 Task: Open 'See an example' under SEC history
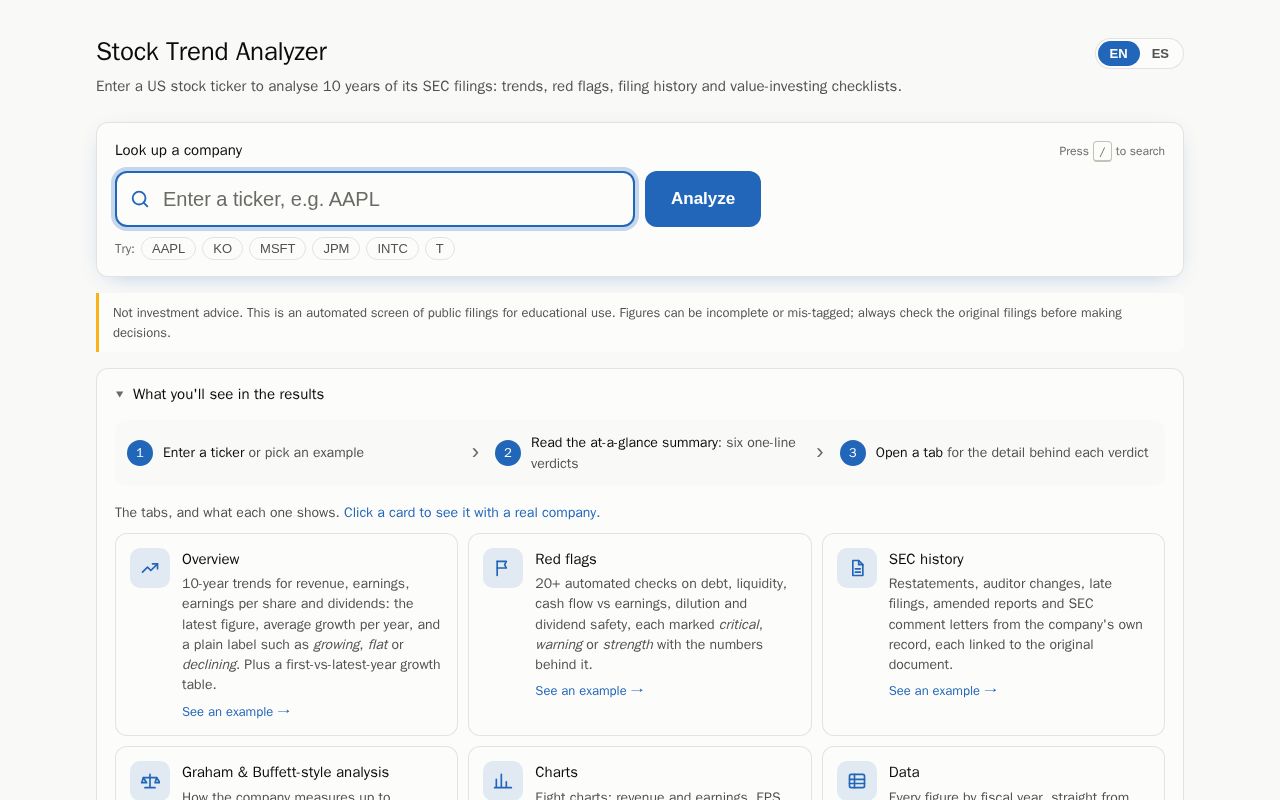tap(943, 691)
